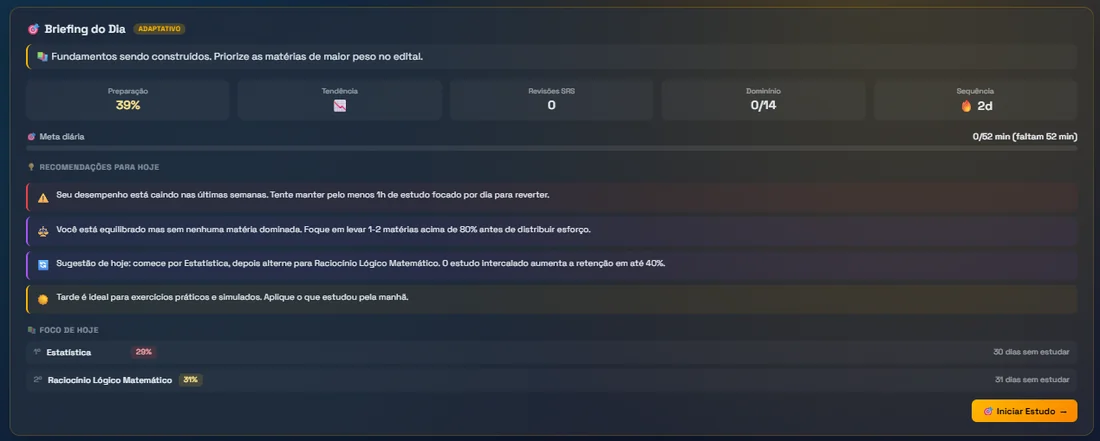
Task: Click the 29% badge next to Estatística
Action: [143, 352]
